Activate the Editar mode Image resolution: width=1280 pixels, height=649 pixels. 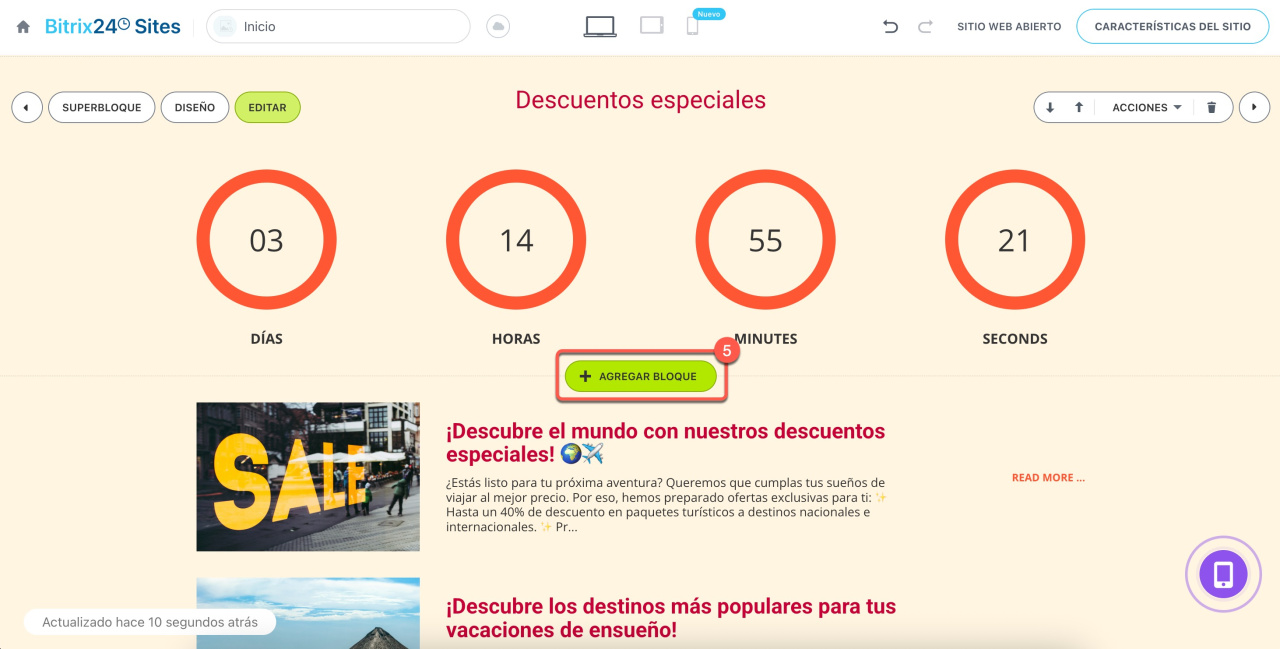tap(267, 107)
